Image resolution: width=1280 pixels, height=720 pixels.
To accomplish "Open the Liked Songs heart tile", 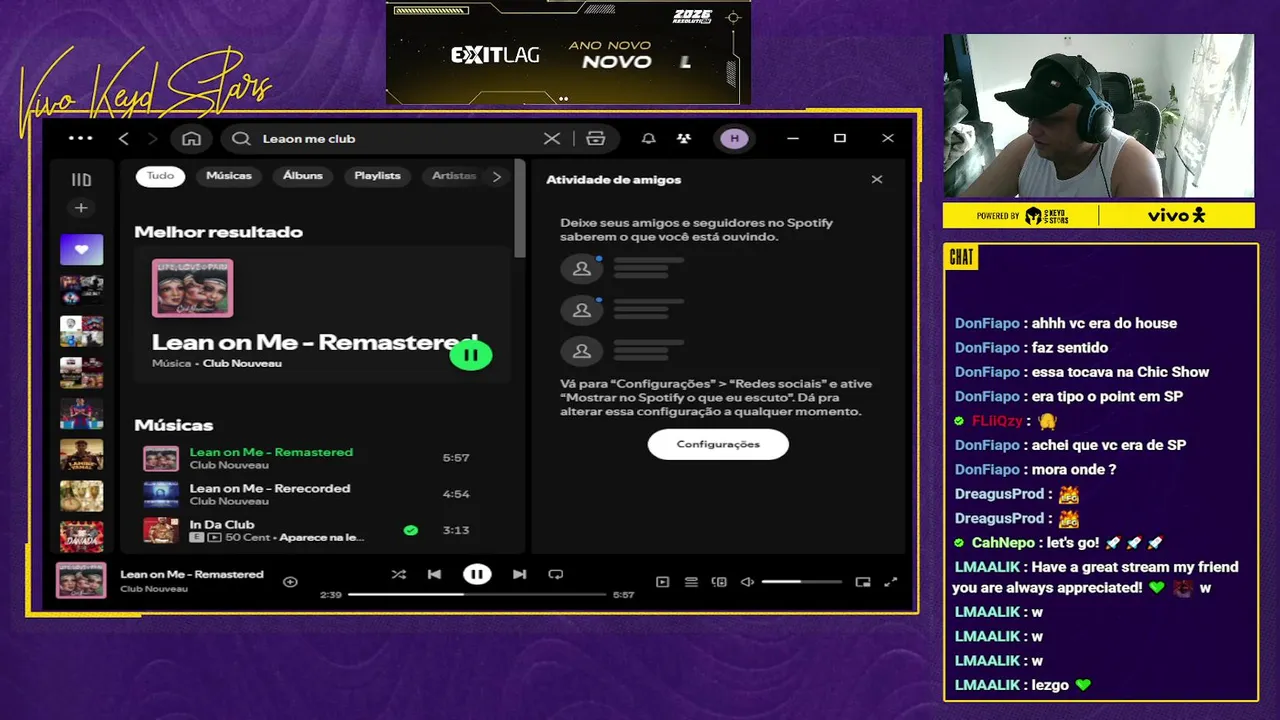I will [x=81, y=249].
